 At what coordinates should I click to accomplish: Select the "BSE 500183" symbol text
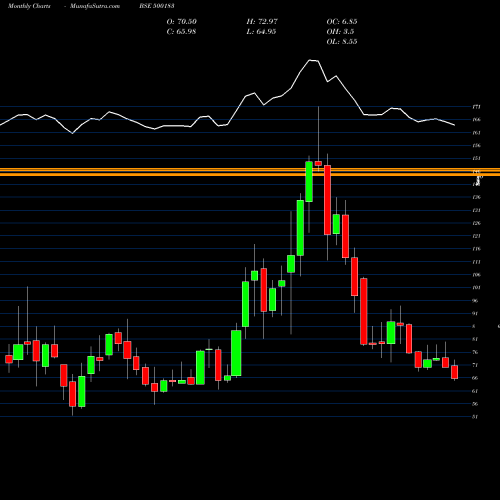coord(157,6)
